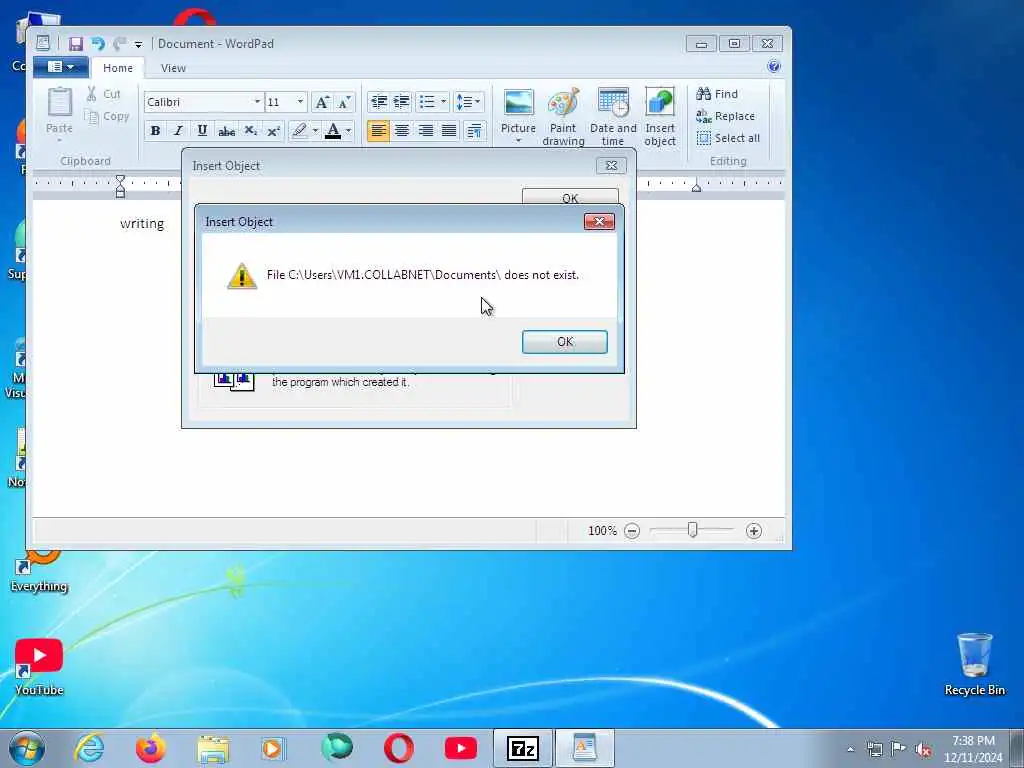Open the line spacing dropdown
The image size is (1024, 768).
point(468,102)
